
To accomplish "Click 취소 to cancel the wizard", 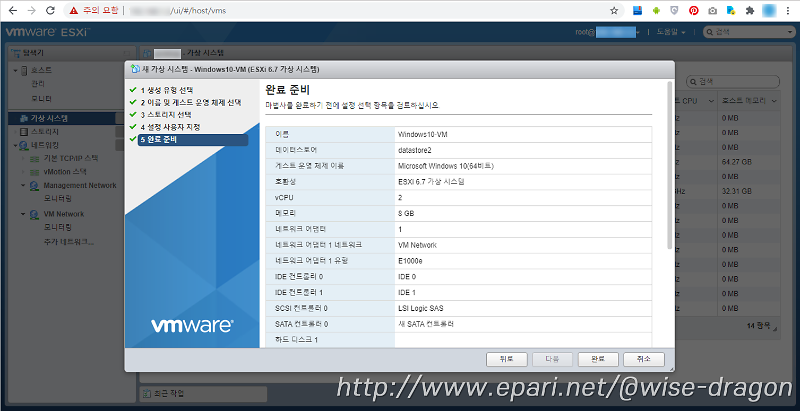I will click(x=644, y=359).
